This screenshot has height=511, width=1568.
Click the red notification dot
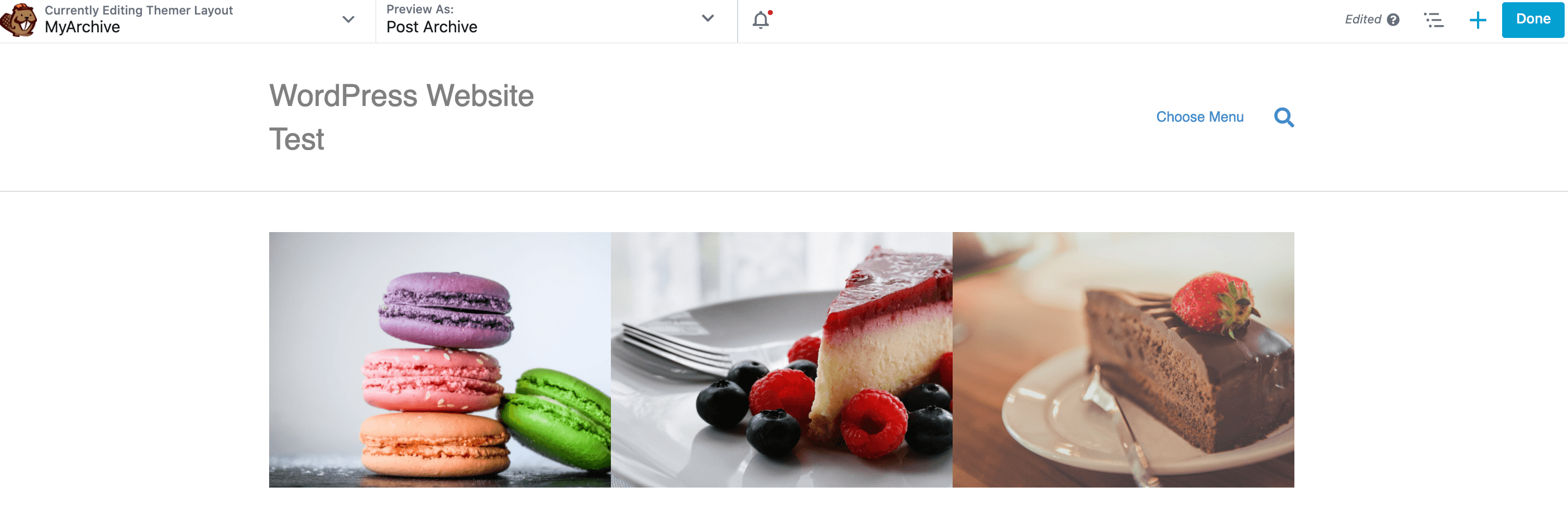(x=770, y=12)
